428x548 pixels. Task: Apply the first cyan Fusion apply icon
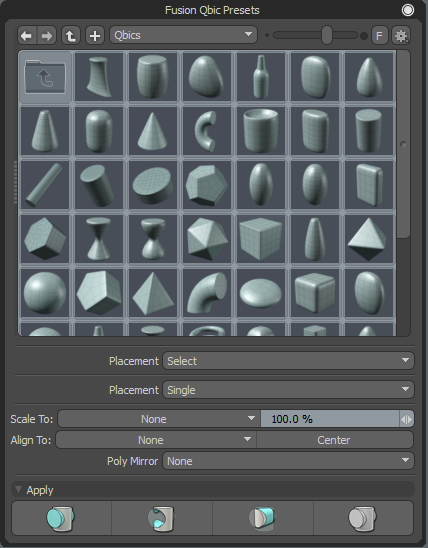tap(61, 518)
